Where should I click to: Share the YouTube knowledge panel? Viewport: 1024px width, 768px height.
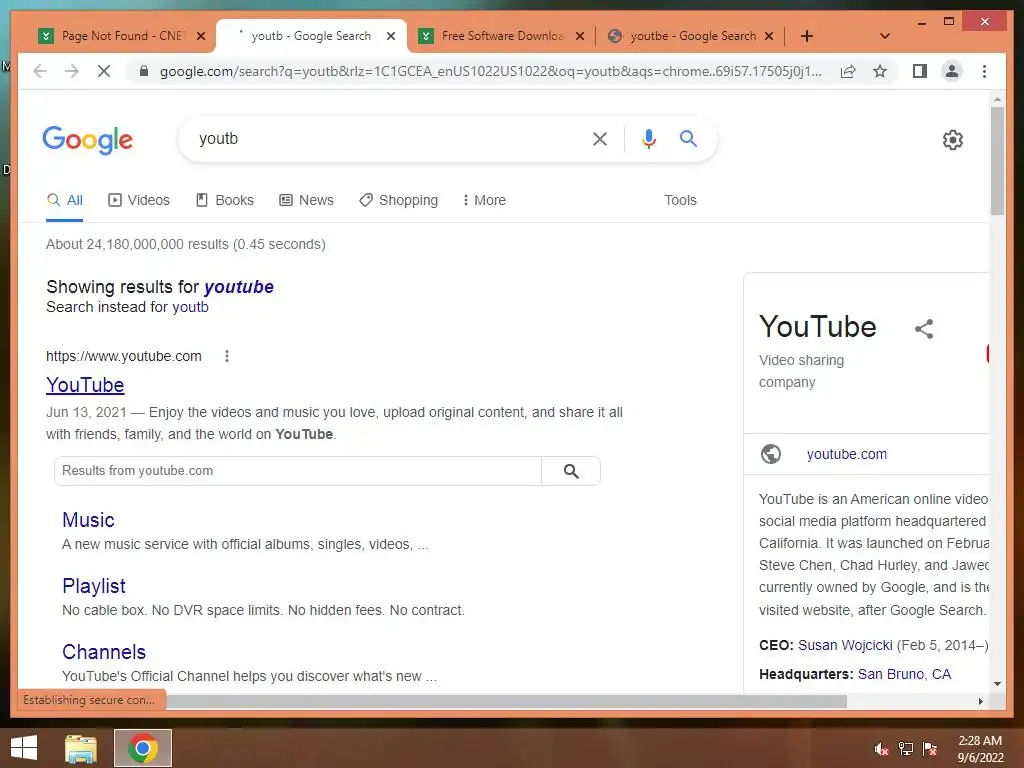pos(923,328)
